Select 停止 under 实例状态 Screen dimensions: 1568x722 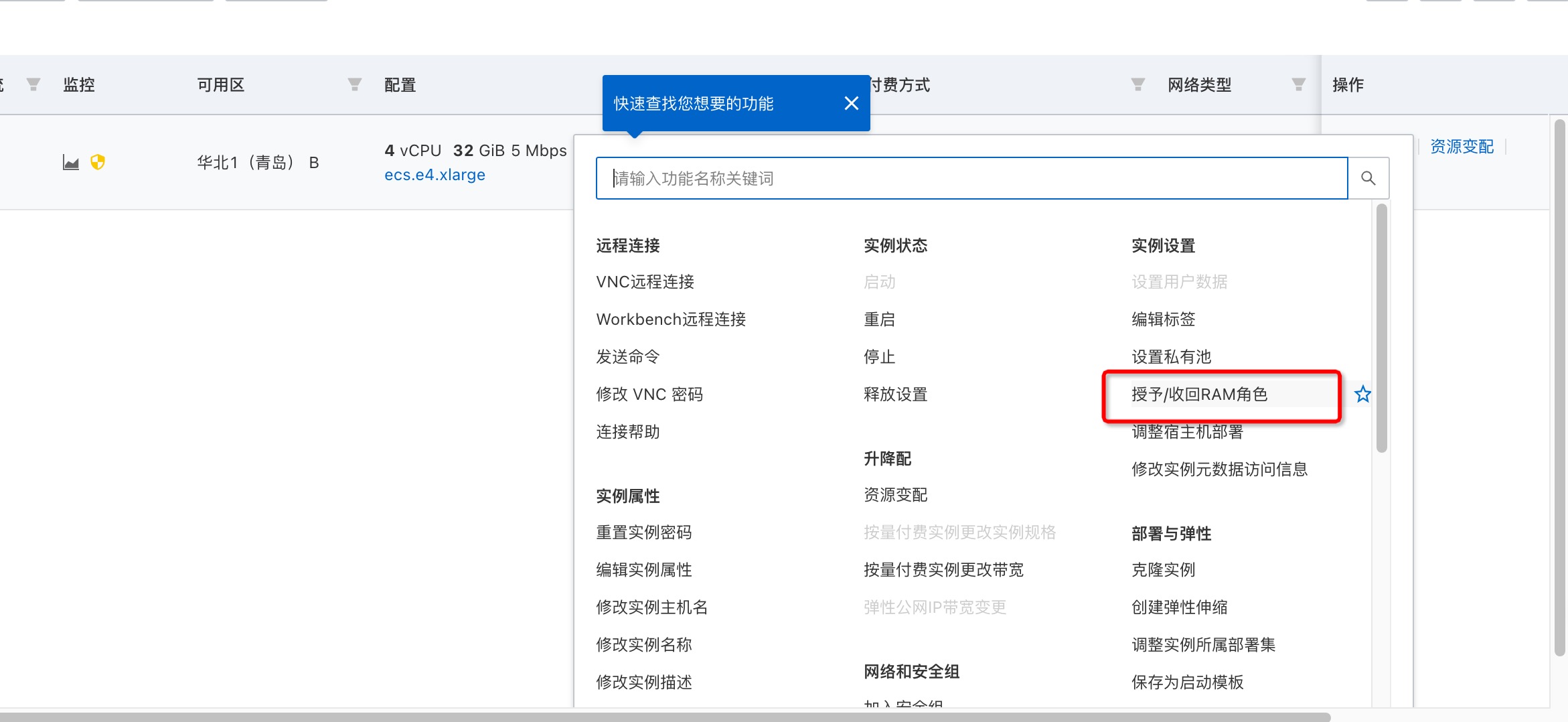click(x=880, y=357)
